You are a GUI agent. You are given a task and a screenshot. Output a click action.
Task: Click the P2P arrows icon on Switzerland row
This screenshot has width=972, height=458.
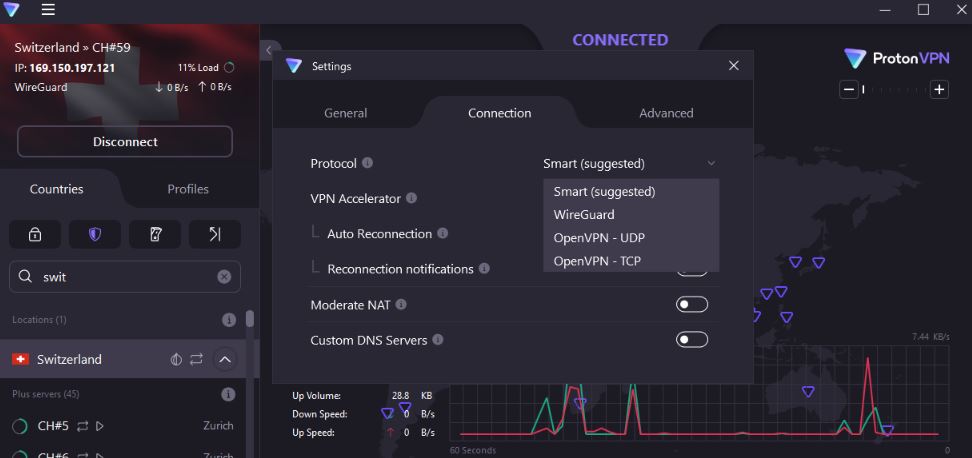197,359
